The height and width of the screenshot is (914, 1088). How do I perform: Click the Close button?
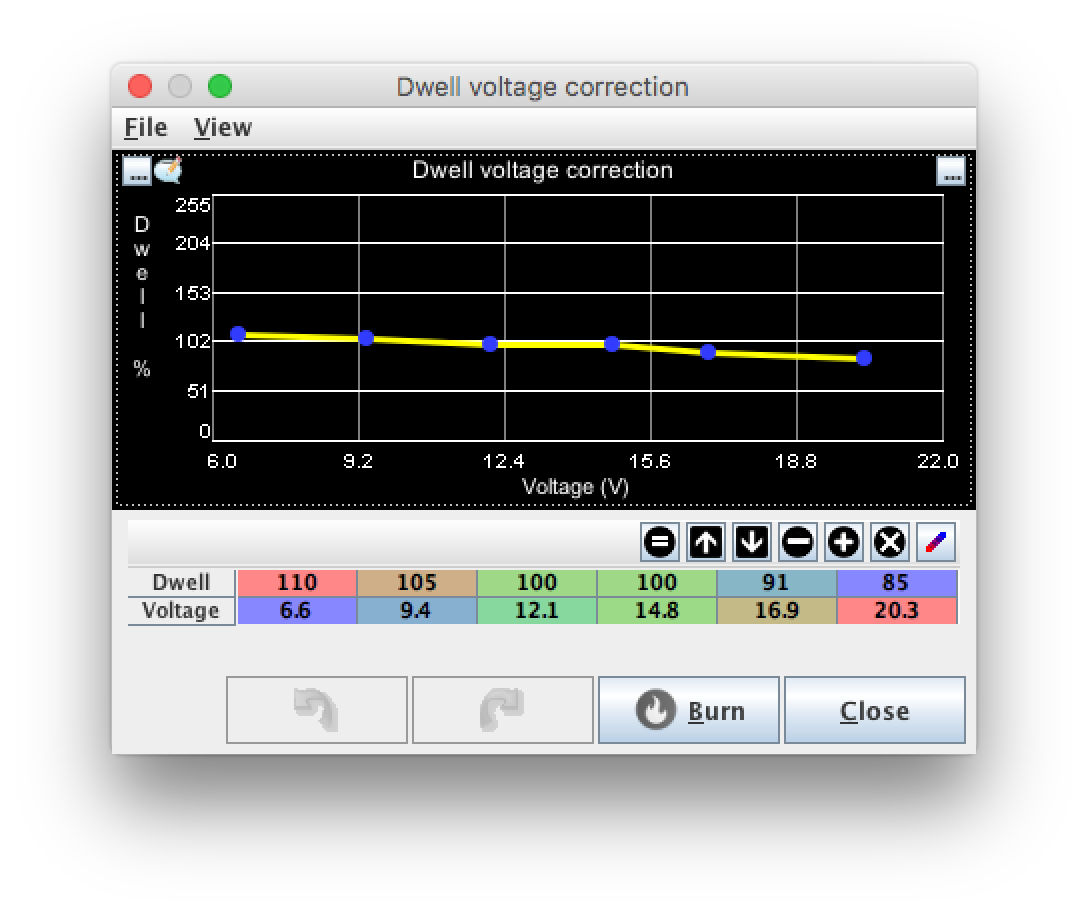point(874,710)
